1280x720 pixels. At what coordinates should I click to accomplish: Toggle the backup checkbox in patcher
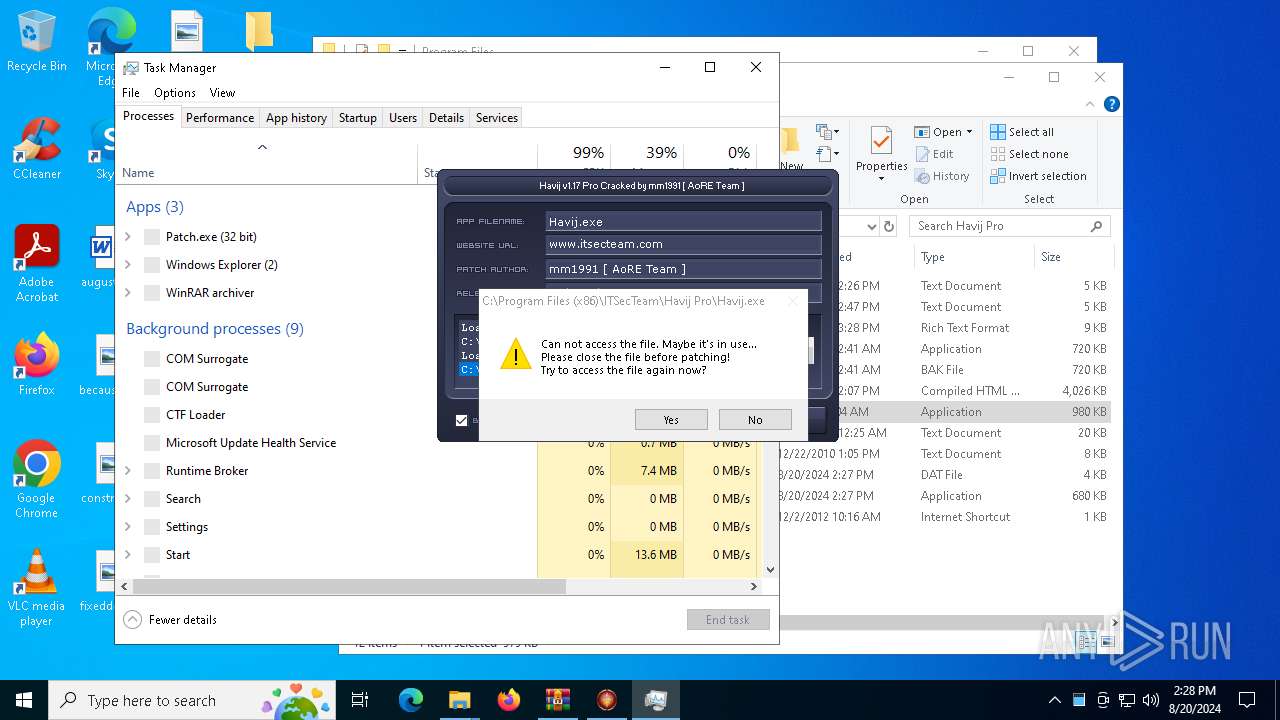tap(461, 420)
